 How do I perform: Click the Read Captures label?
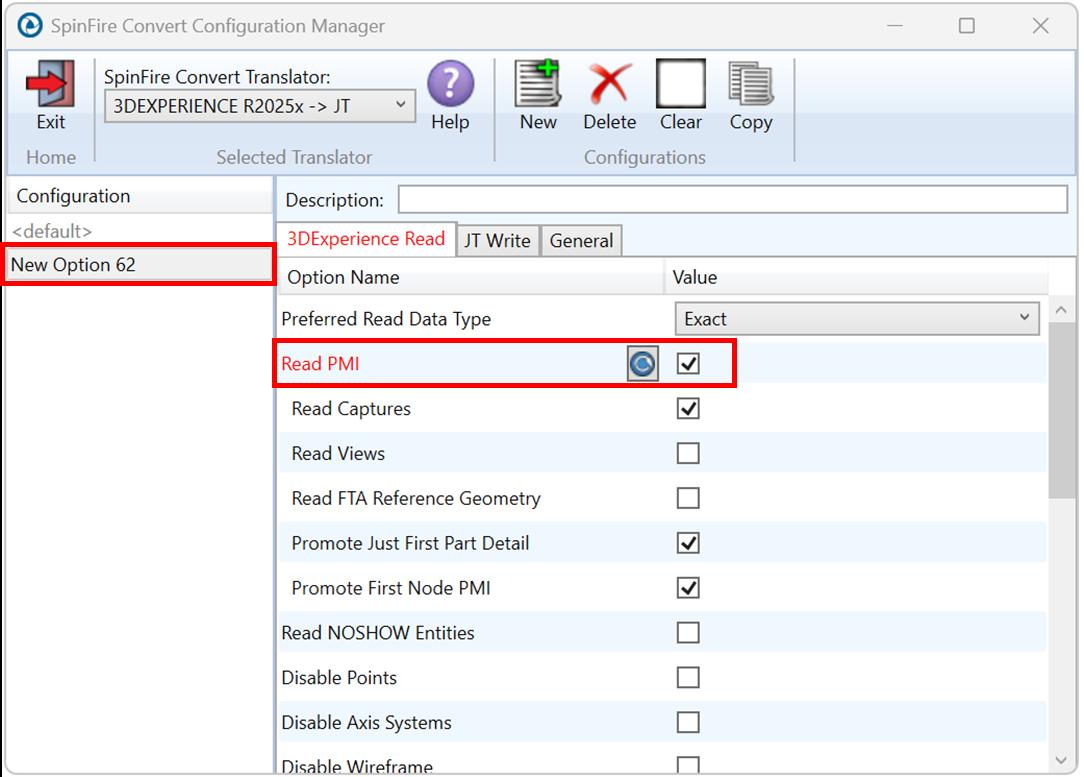point(351,409)
